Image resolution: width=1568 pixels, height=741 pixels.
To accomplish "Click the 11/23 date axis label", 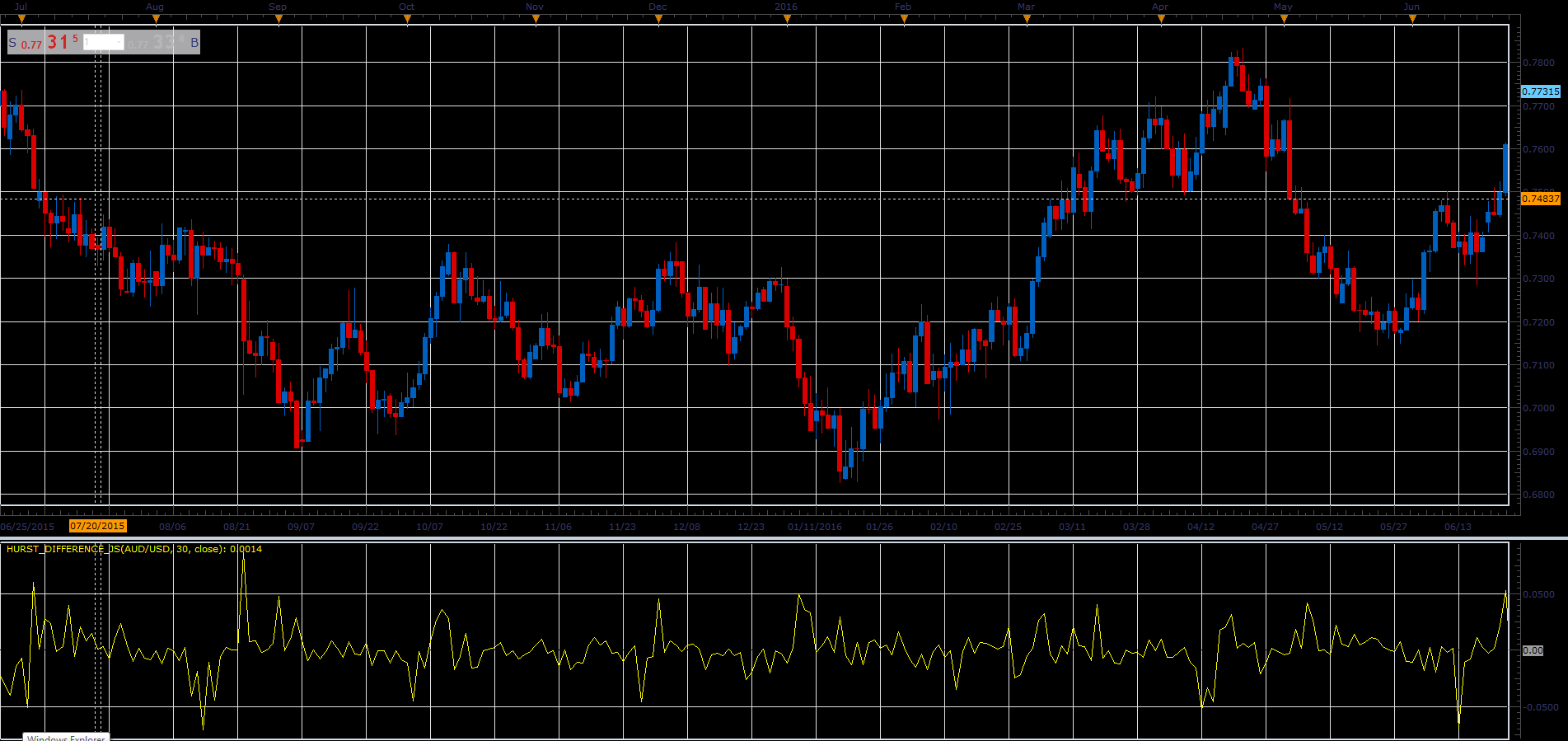I will (x=622, y=527).
